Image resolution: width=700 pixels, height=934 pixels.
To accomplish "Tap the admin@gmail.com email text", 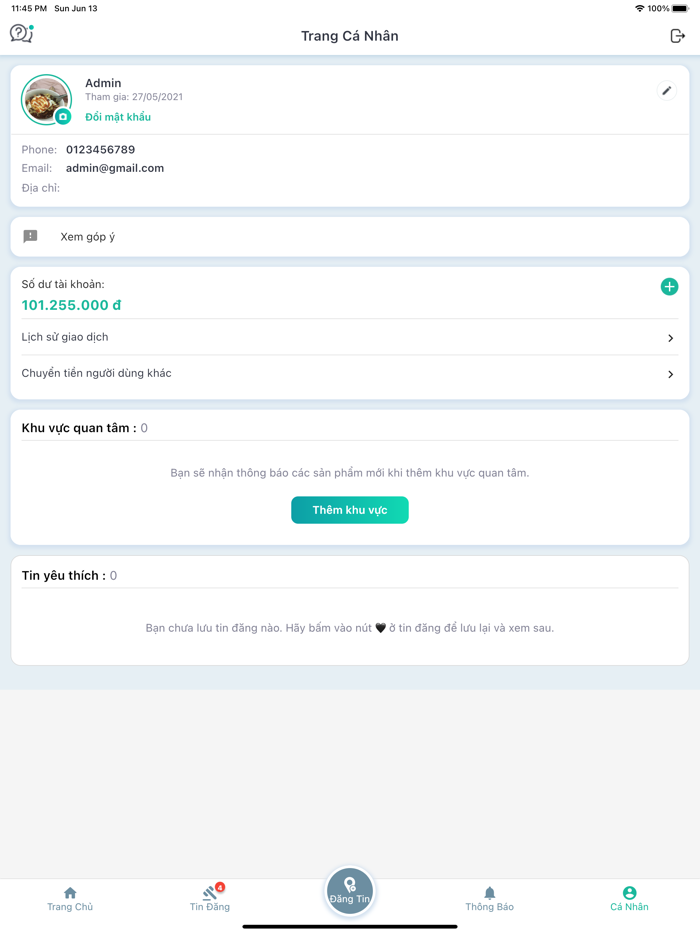I will 115,168.
